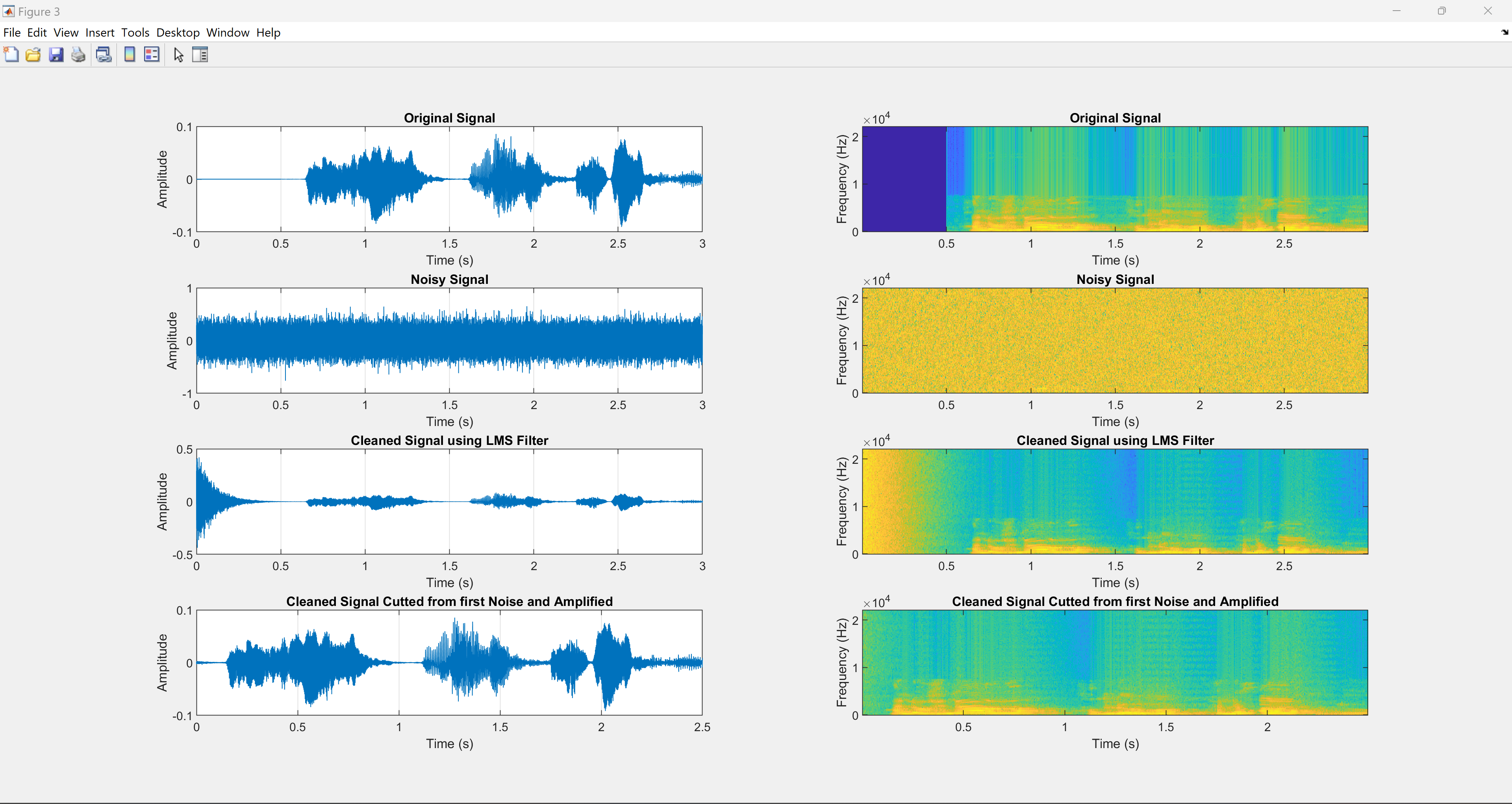This screenshot has height=804, width=1512.
Task: Select the Original Signal waveform plot
Action: coord(449,179)
